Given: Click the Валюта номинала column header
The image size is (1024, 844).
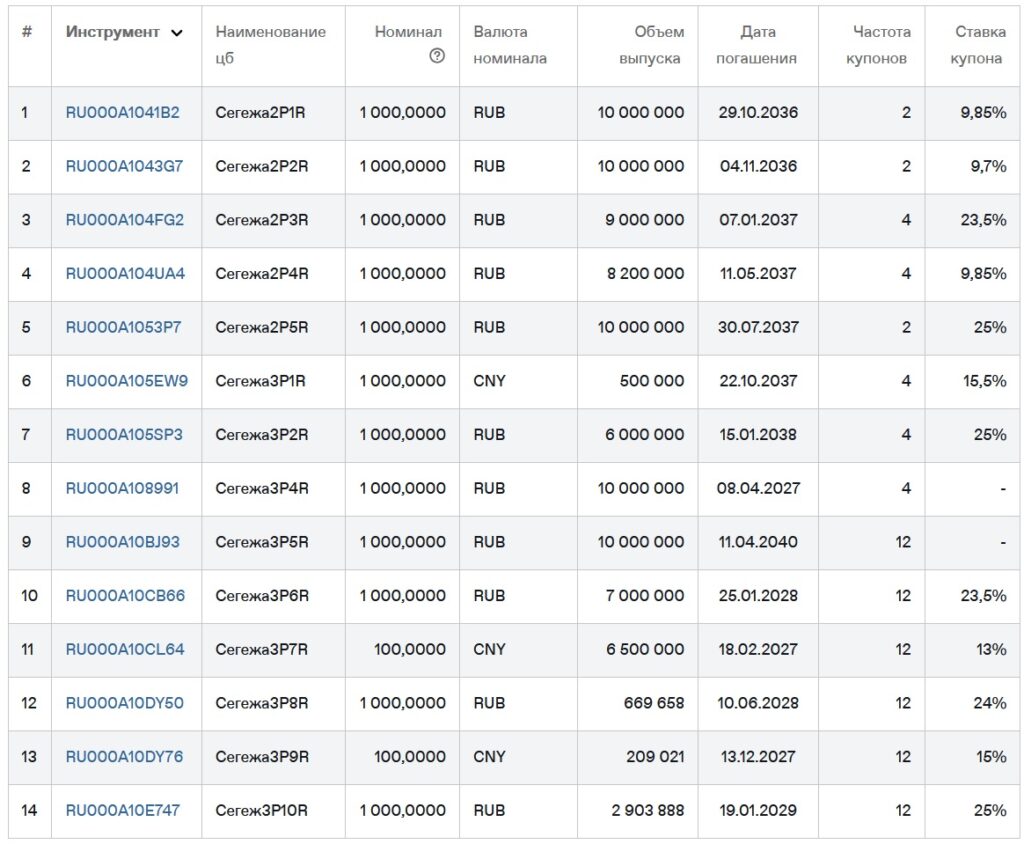Looking at the screenshot, I should pyautogui.click(x=510, y=45).
